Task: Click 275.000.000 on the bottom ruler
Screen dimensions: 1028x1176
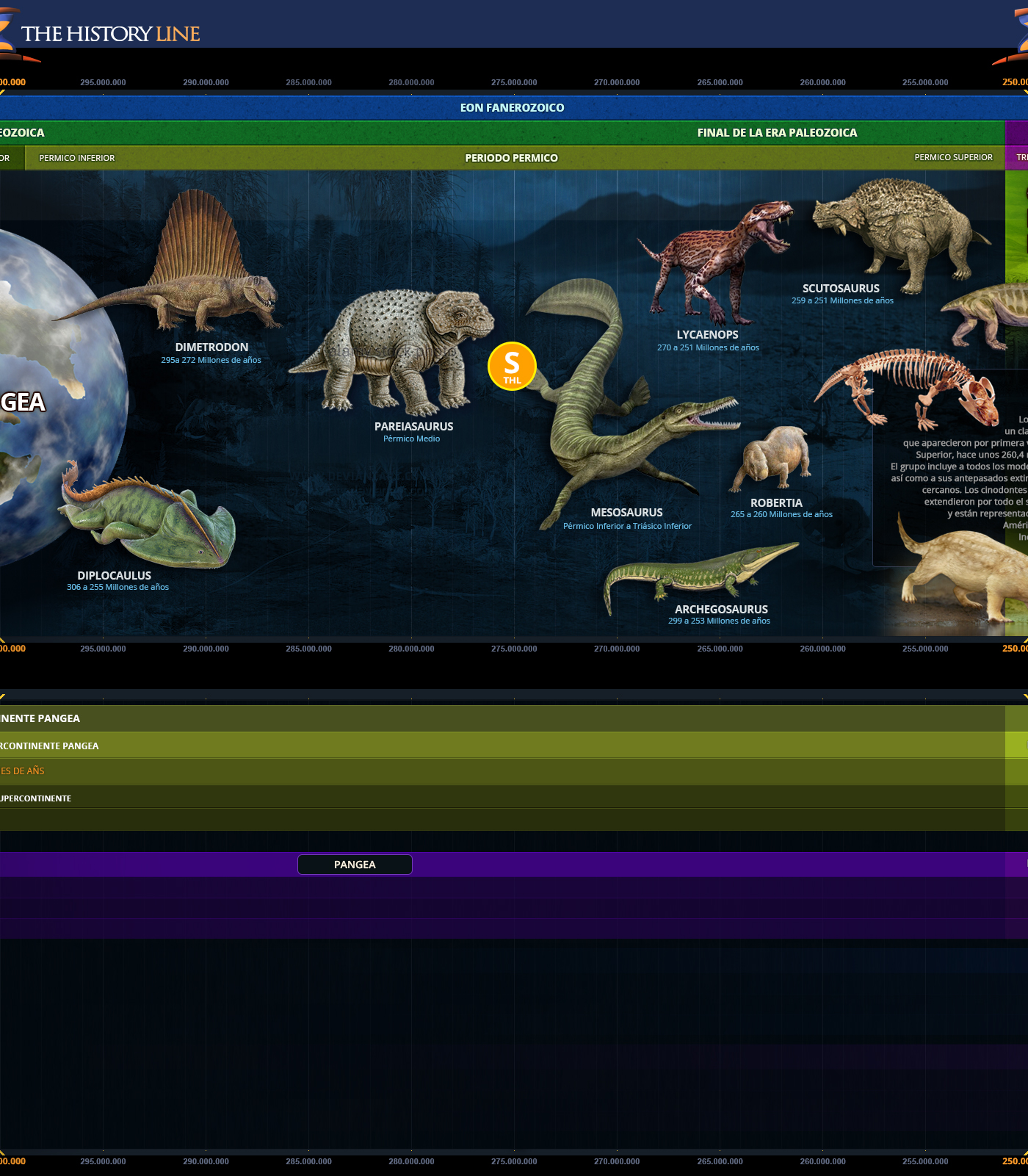Action: (x=514, y=1161)
